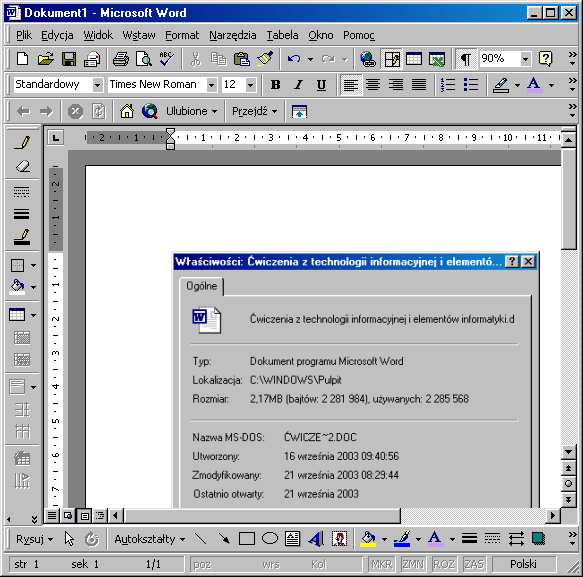
Task: Open the Autokształty shapes menu
Action: [x=149, y=539]
